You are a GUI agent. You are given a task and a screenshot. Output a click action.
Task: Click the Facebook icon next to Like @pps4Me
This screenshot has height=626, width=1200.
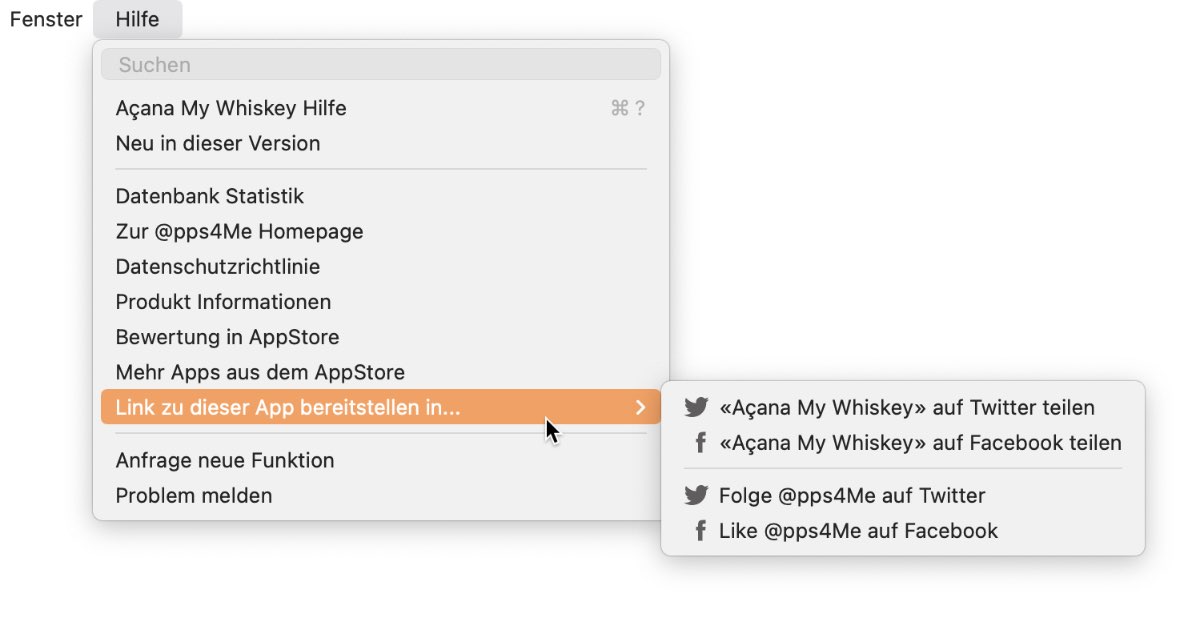click(x=701, y=531)
